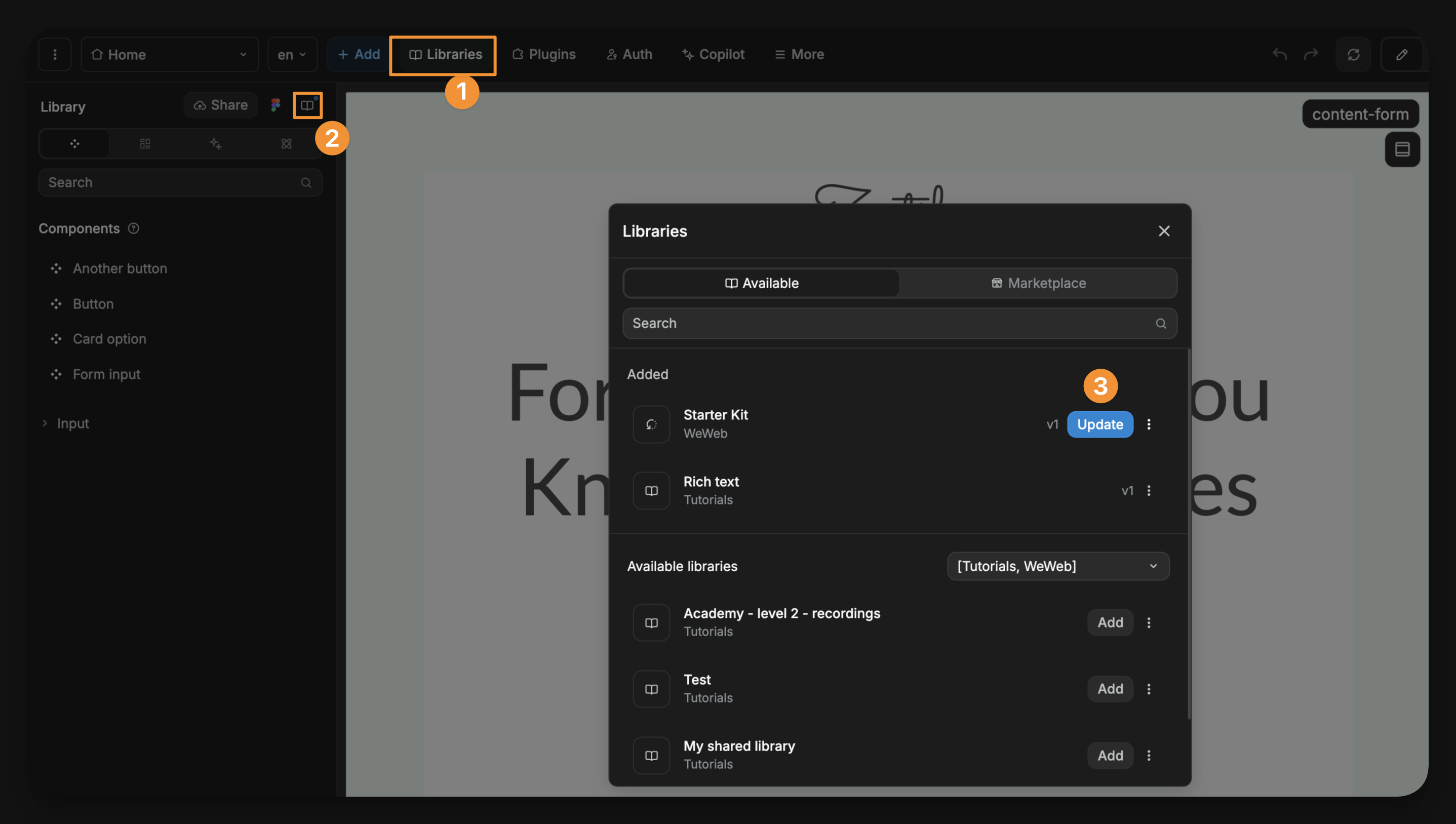Click the language selector showing en
Image resolution: width=1456 pixels, height=824 pixels.
(292, 54)
